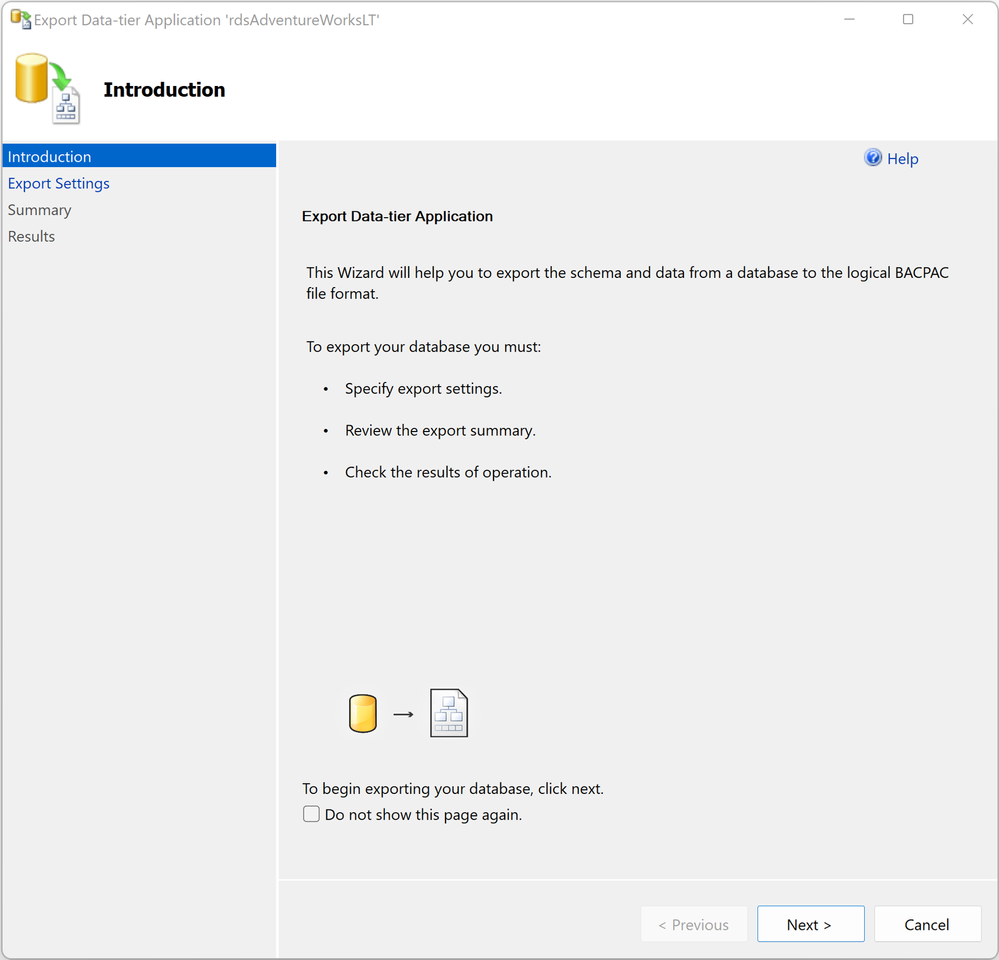Click the 'Review the export summary.' bullet text
Viewport: 999px width, 960px height.
point(440,431)
